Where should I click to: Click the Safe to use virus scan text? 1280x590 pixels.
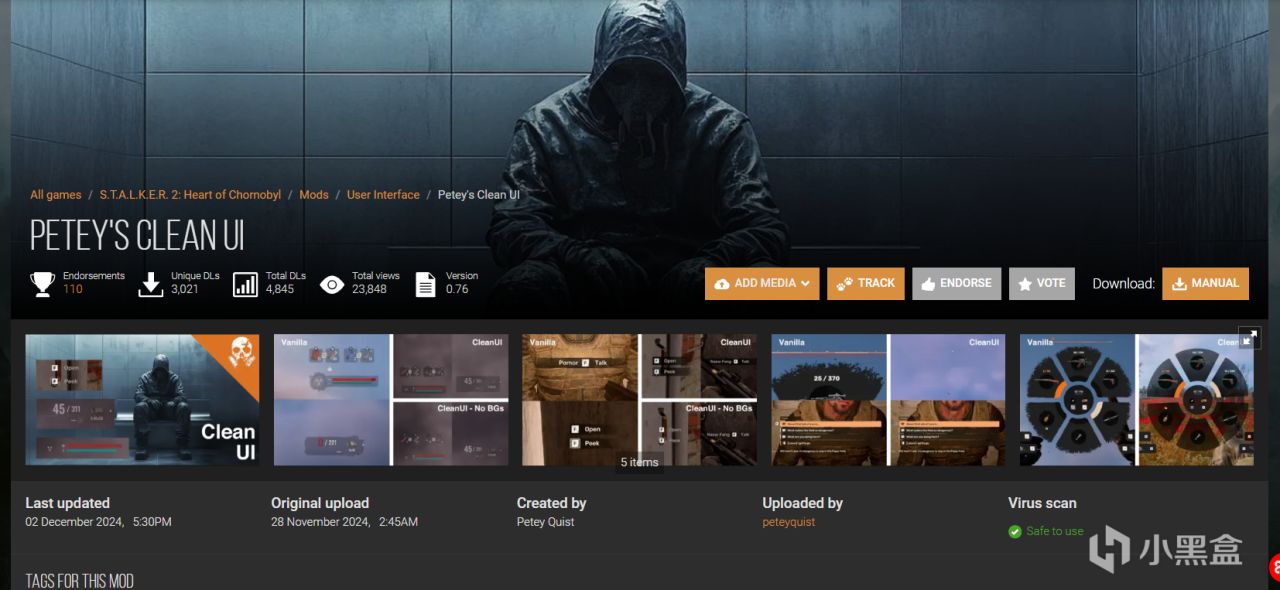coord(1055,531)
